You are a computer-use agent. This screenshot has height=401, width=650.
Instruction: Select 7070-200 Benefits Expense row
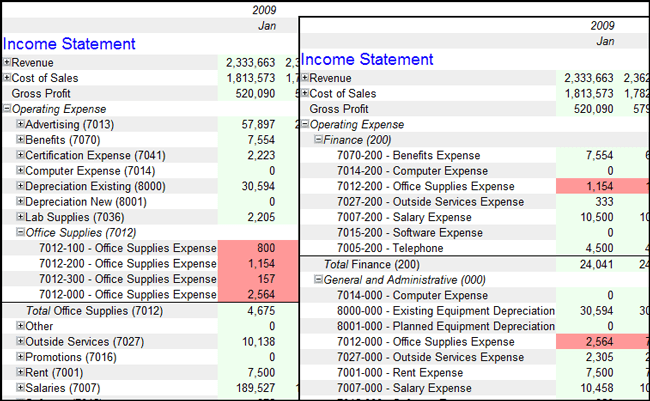pyautogui.click(x=408, y=156)
